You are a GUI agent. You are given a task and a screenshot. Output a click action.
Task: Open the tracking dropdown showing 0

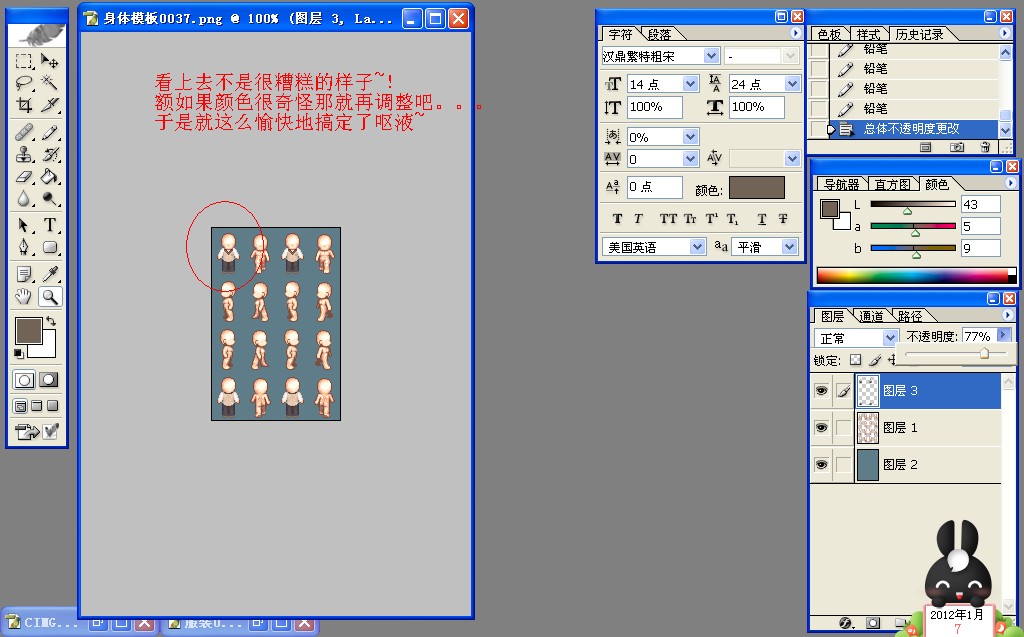(x=690, y=159)
